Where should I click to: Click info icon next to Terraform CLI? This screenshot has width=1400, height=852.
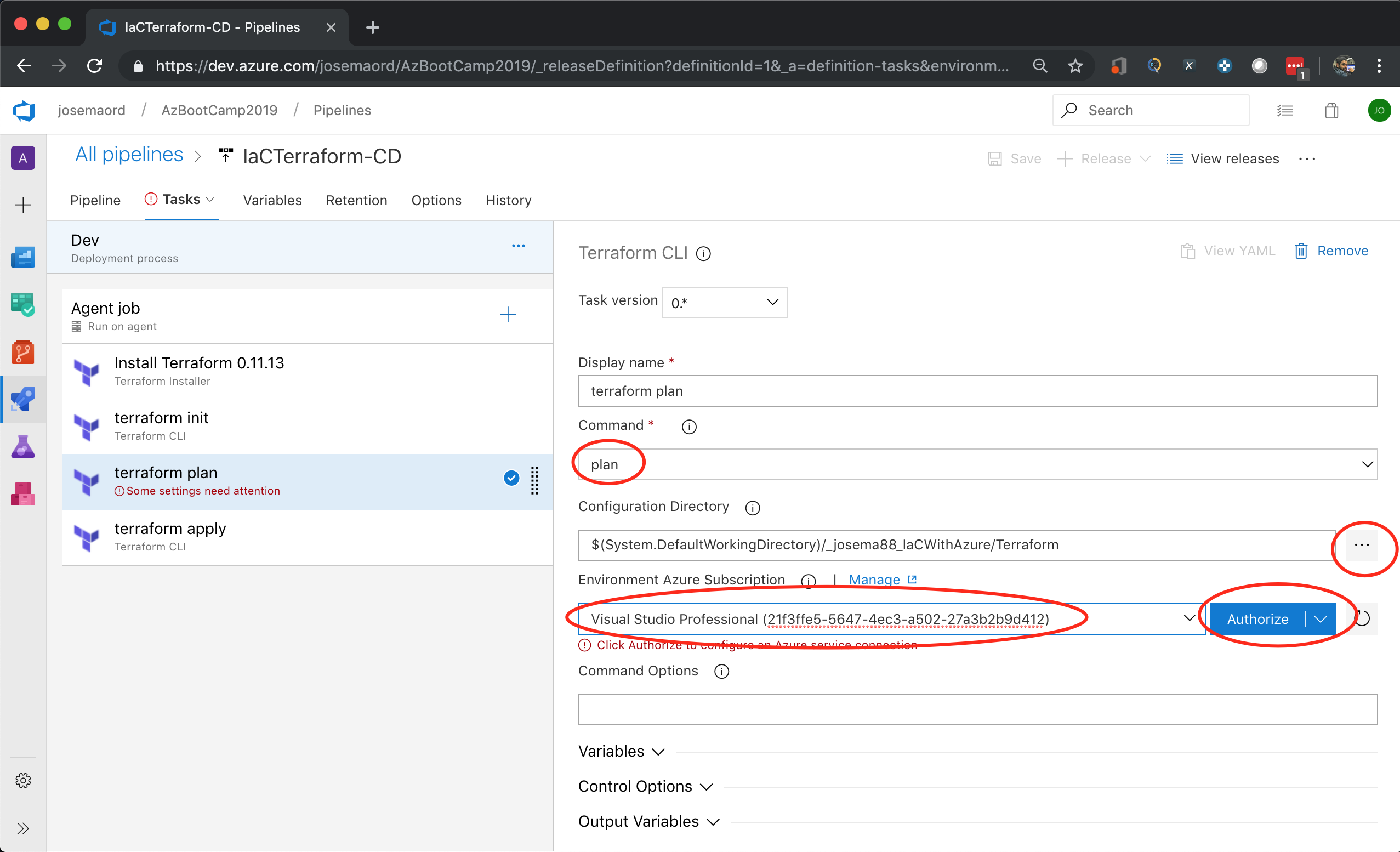(703, 253)
